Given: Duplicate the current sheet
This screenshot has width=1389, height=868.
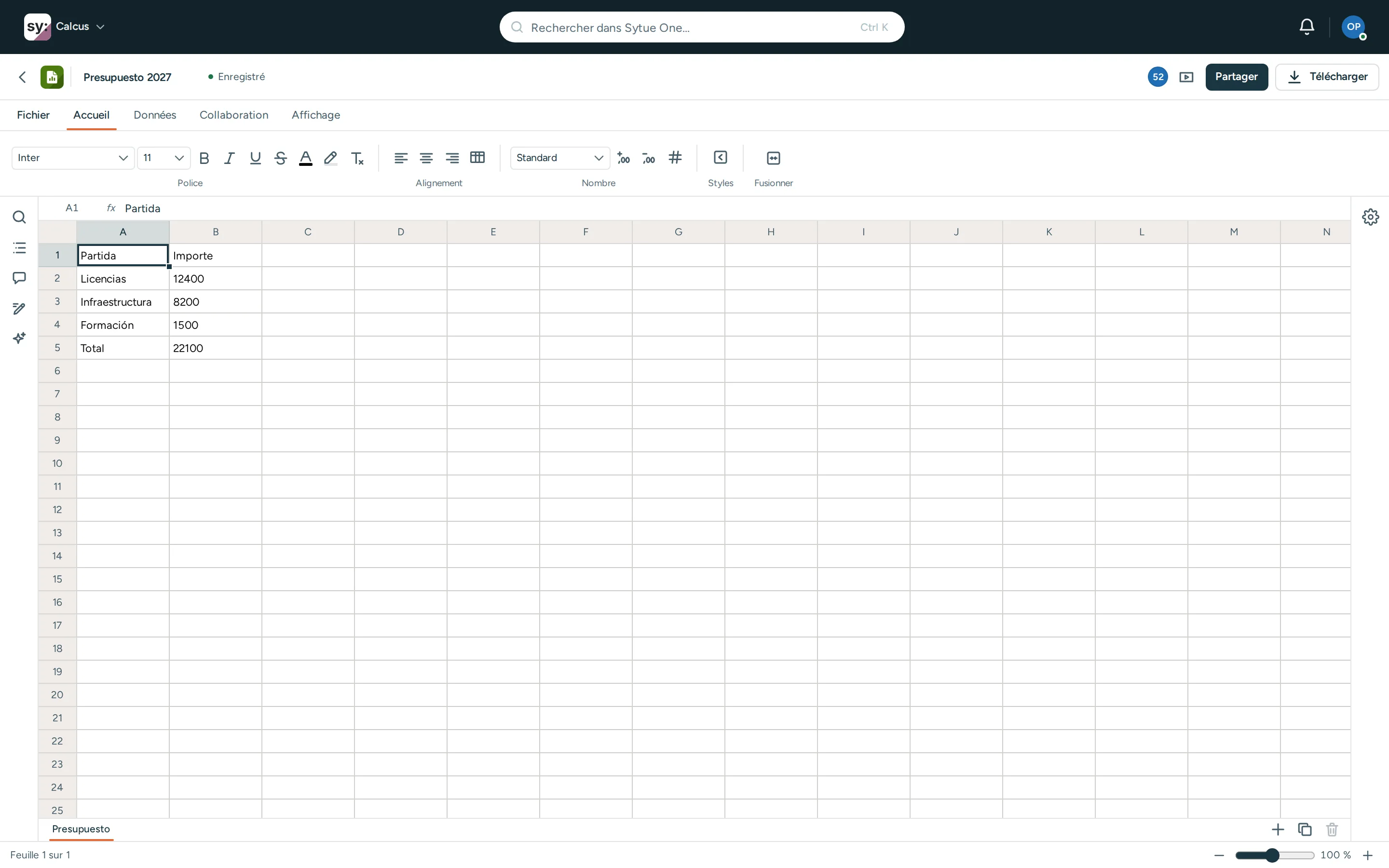Looking at the screenshot, I should [x=1305, y=829].
